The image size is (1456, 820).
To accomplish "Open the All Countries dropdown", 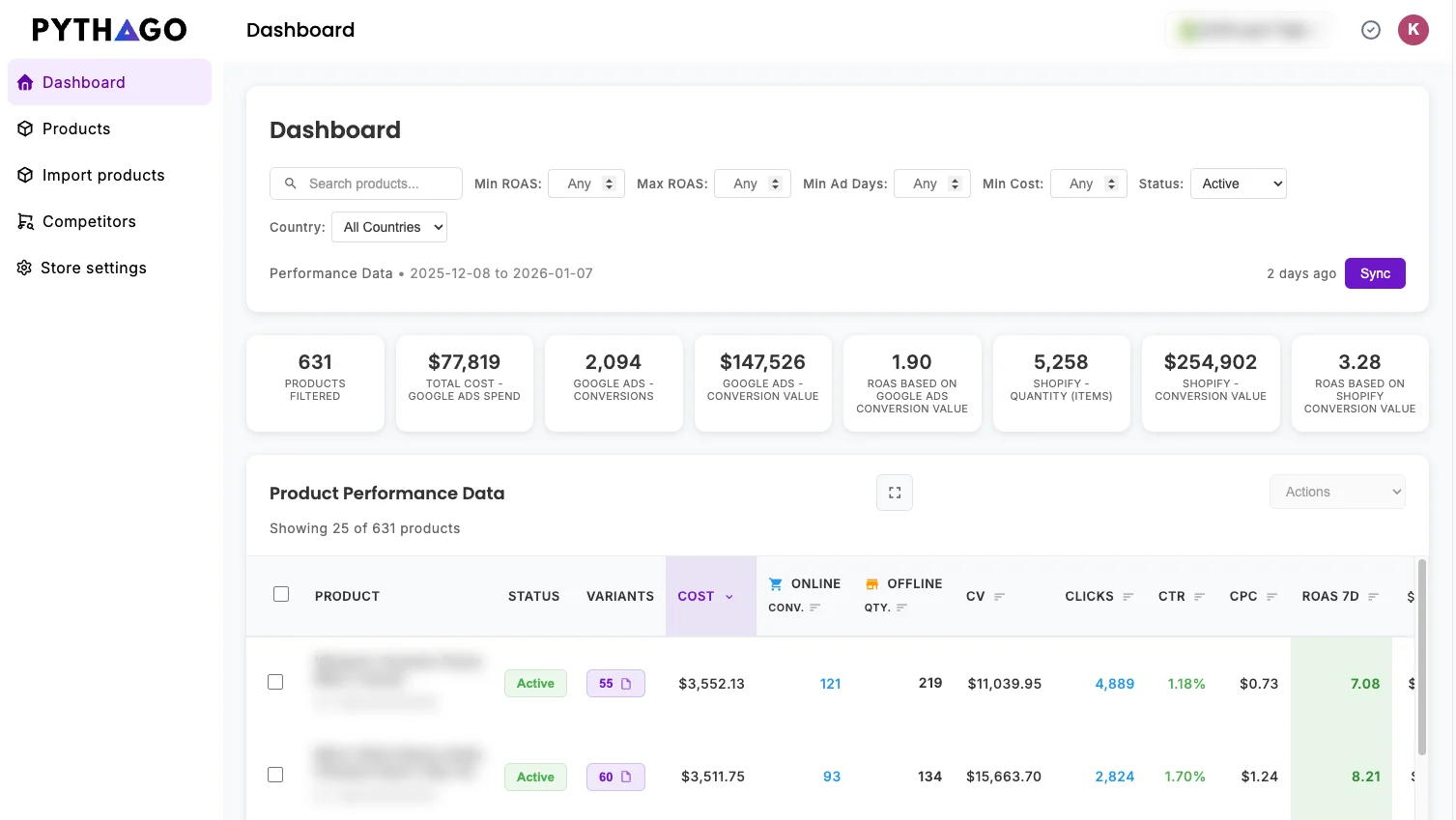I will pyautogui.click(x=389, y=227).
